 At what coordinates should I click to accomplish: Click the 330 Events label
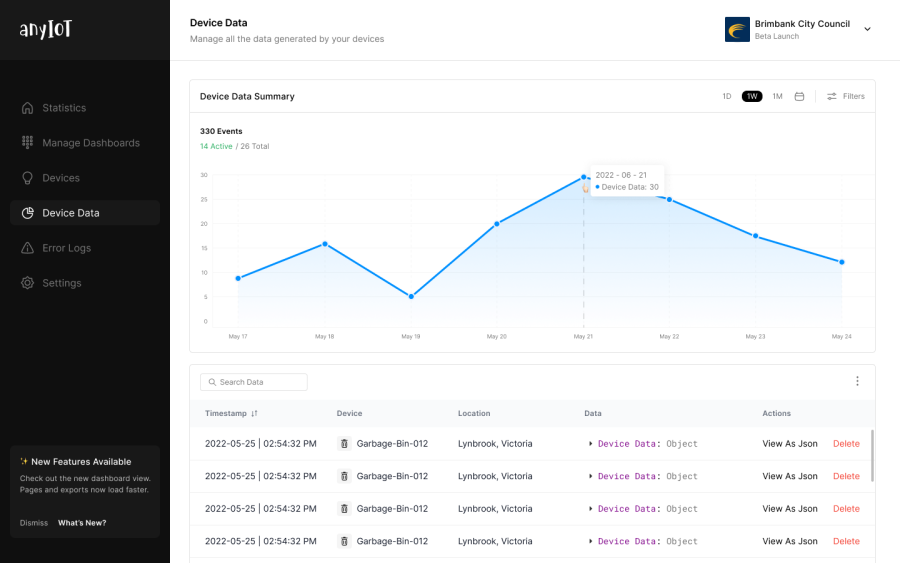[x=221, y=131]
